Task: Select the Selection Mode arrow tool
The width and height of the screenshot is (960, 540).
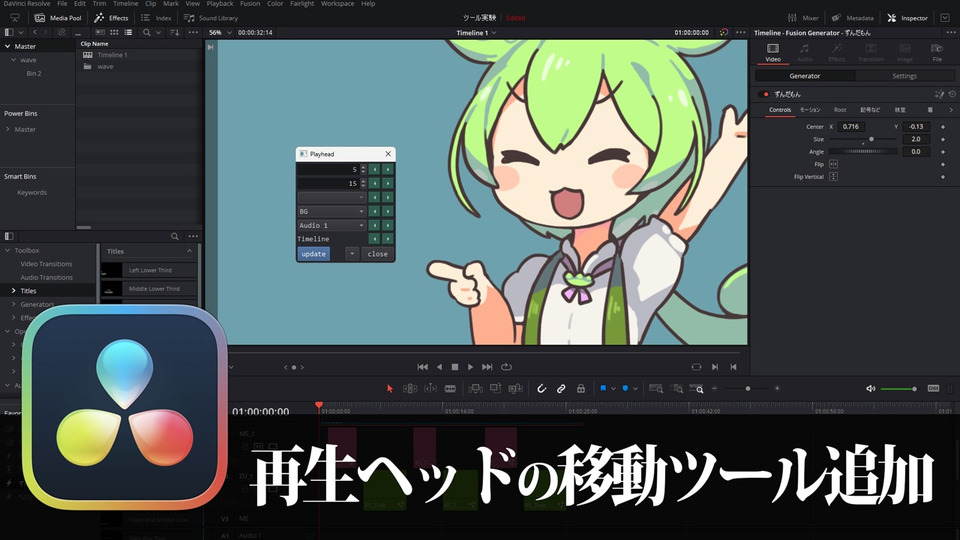Action: [389, 388]
